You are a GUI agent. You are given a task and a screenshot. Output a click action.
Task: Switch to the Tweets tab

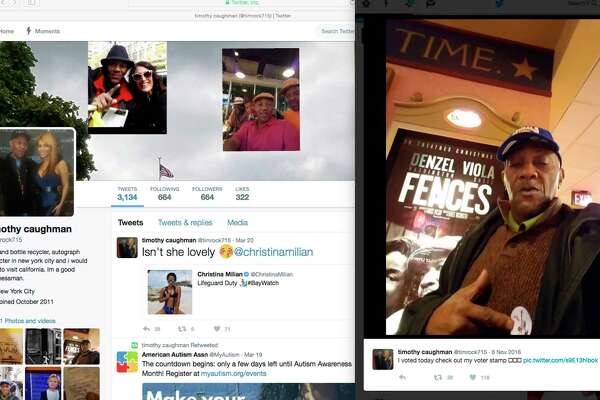tap(130, 222)
